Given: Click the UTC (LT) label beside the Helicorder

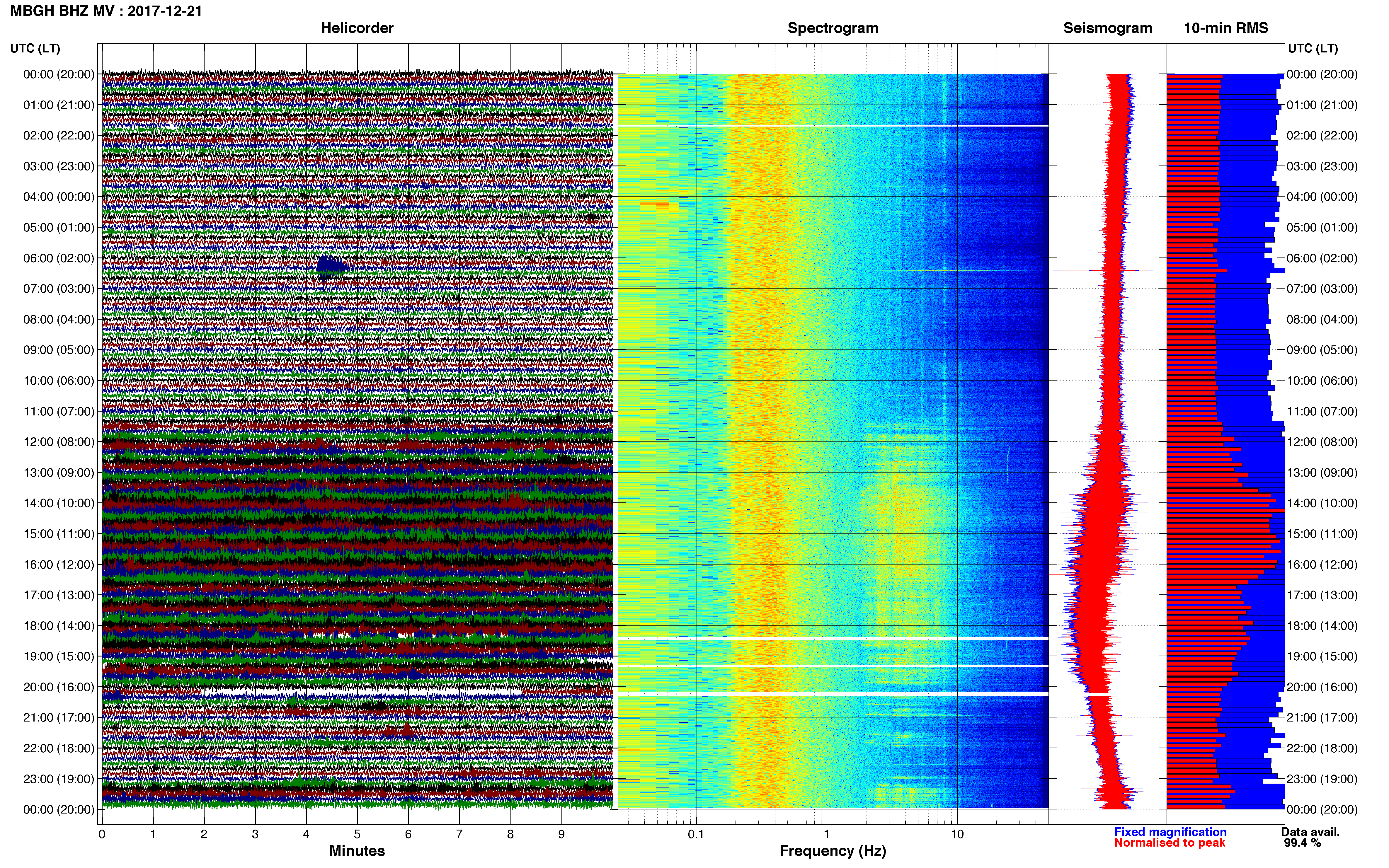Looking at the screenshot, I should [x=35, y=48].
